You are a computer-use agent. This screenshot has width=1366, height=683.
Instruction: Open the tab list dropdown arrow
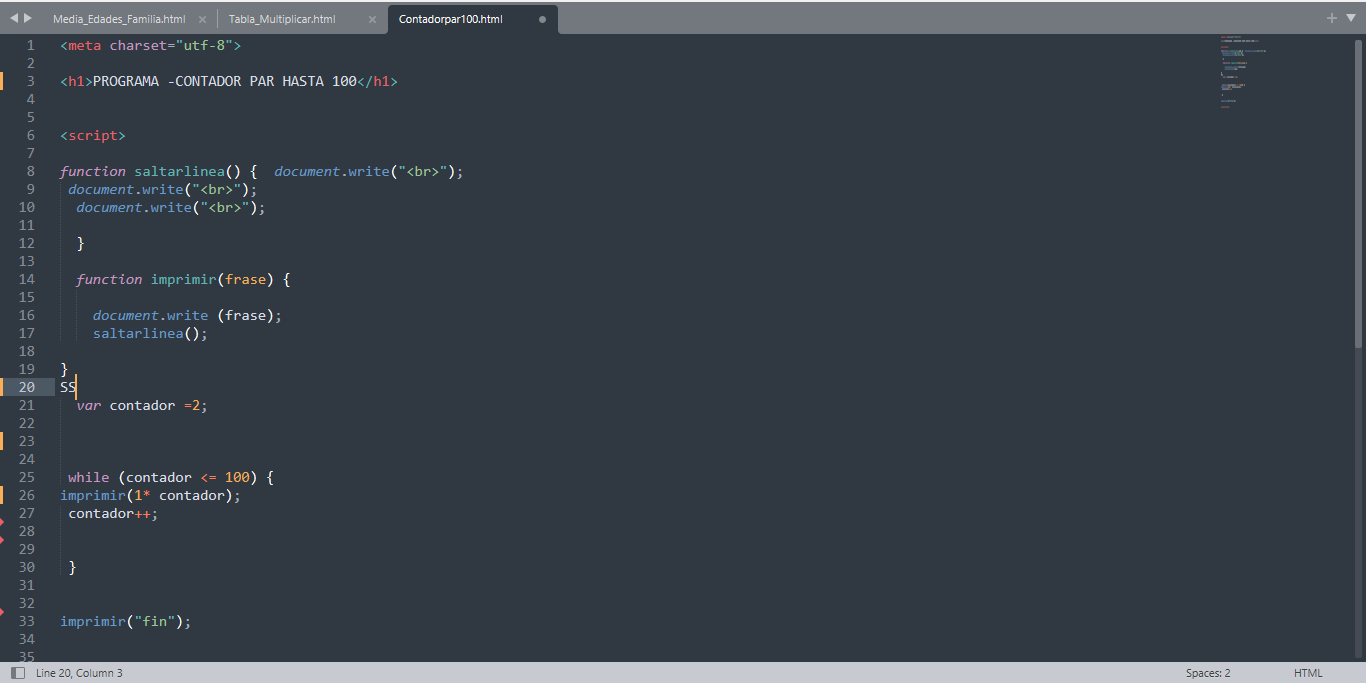(x=1349, y=18)
